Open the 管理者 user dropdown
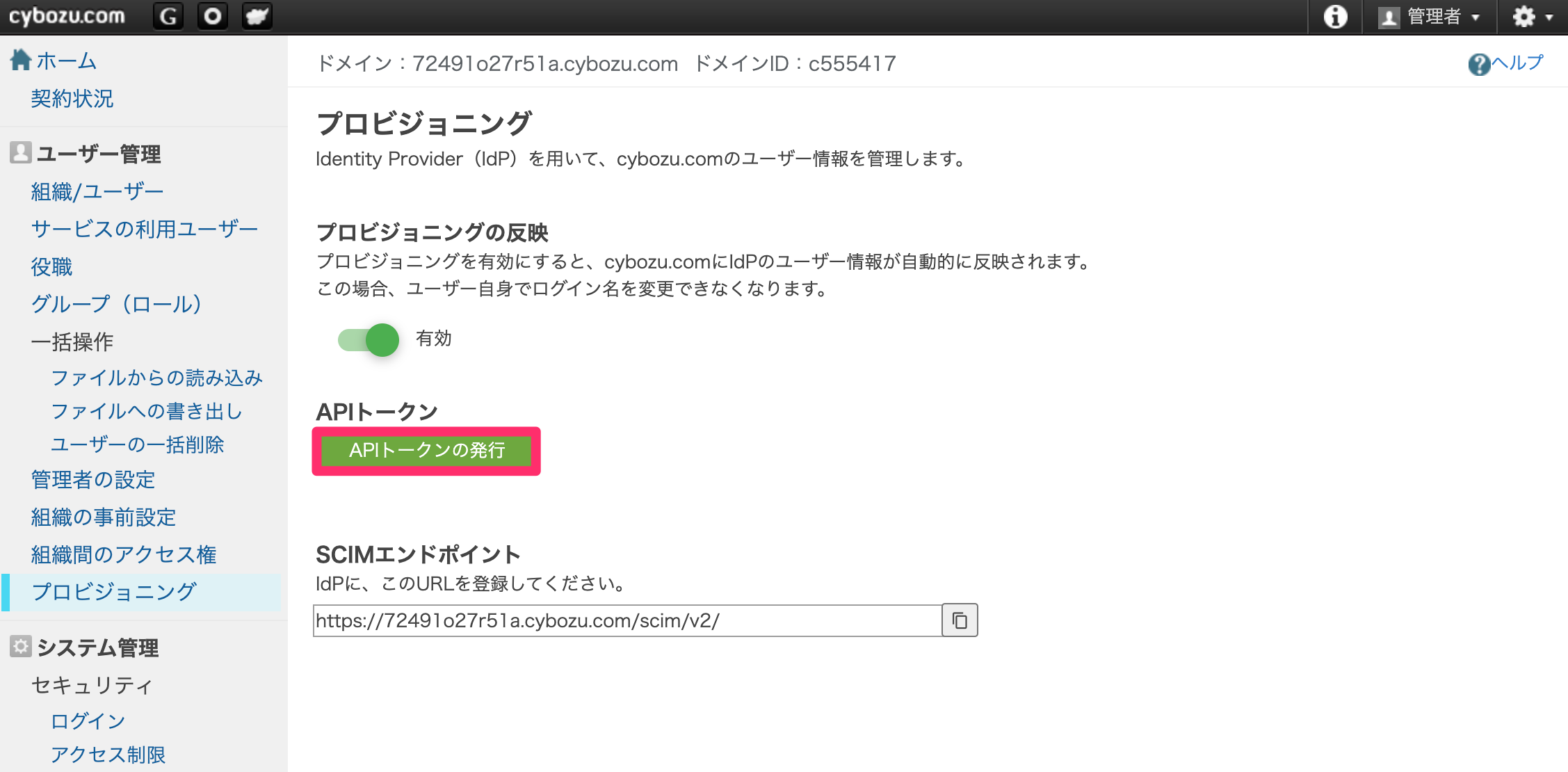 pyautogui.click(x=1430, y=16)
